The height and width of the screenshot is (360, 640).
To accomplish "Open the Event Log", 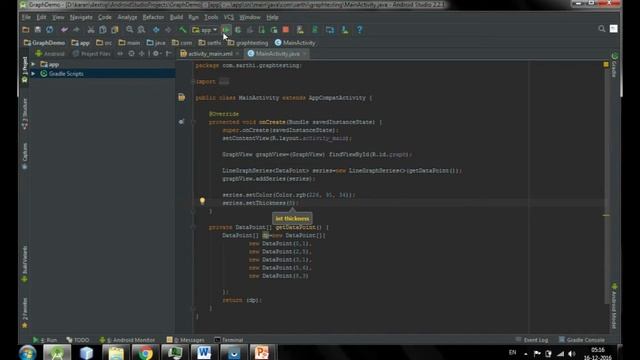I will coord(532,340).
